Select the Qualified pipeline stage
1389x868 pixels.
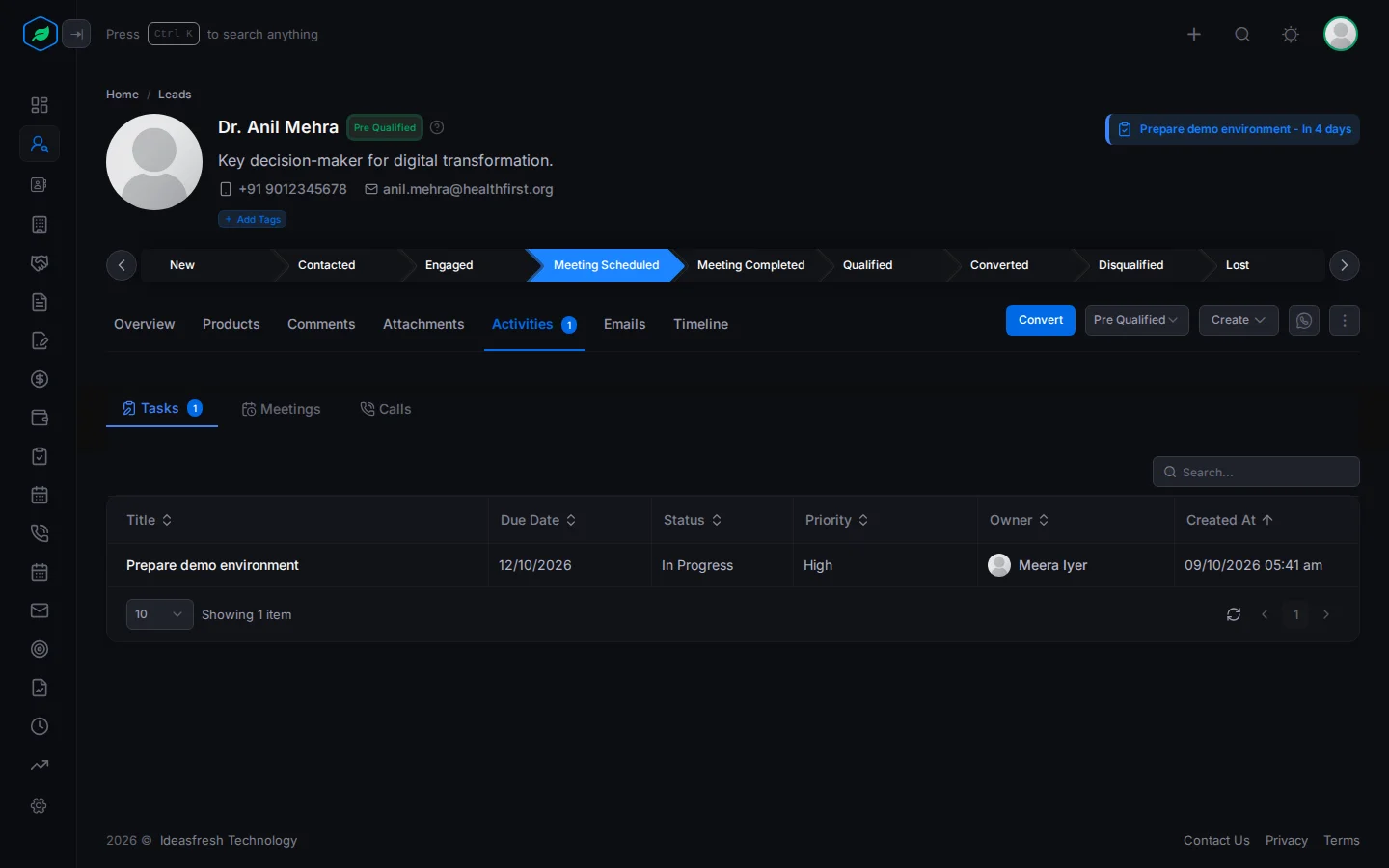pyautogui.click(x=867, y=265)
